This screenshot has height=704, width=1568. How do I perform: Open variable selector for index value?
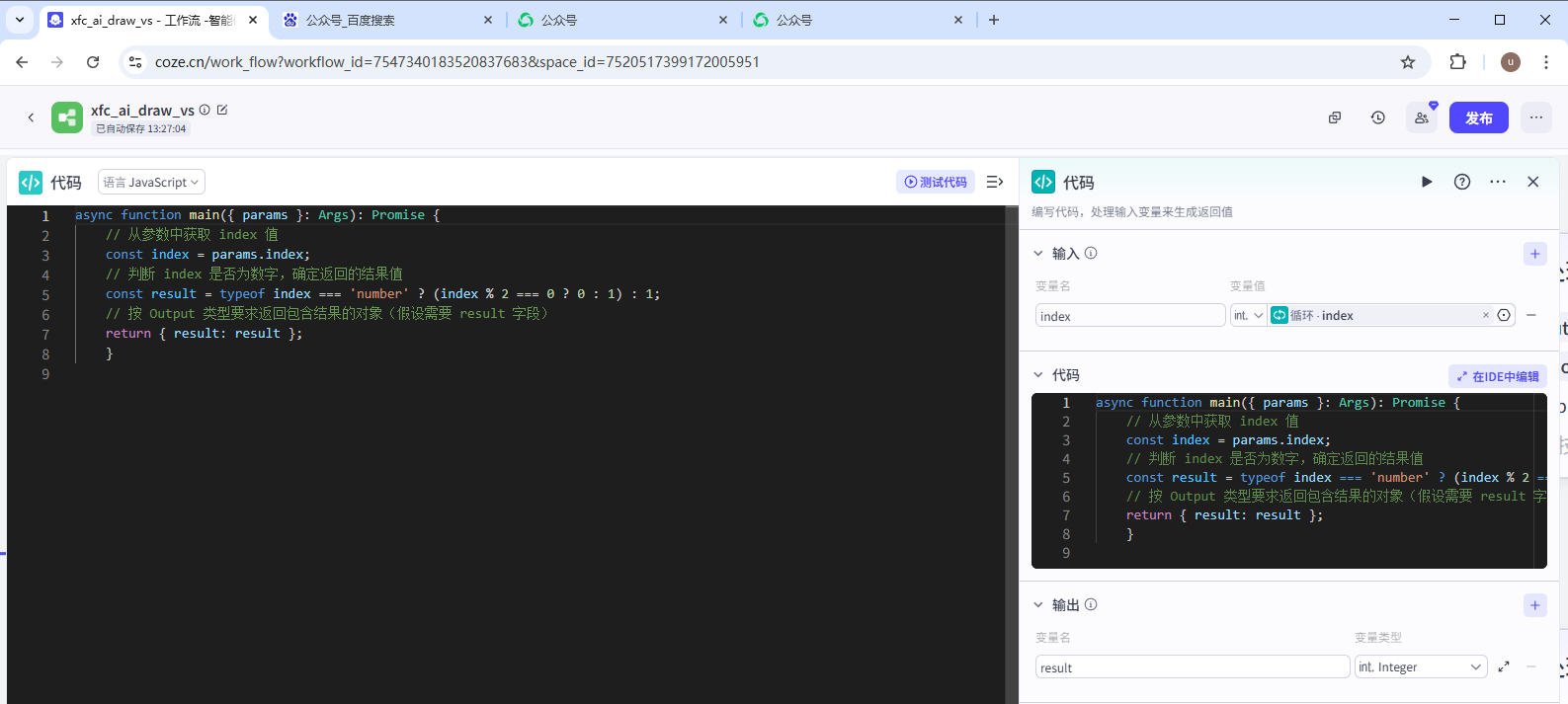1504,315
